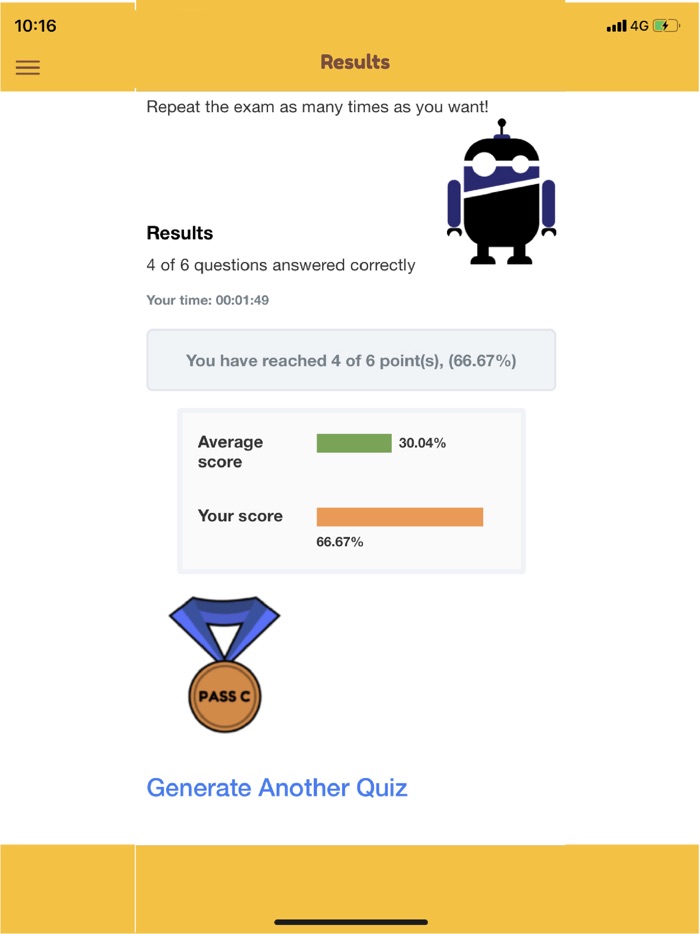The image size is (700, 934).
Task: Tap the cellular signal bars
Action: point(616,26)
